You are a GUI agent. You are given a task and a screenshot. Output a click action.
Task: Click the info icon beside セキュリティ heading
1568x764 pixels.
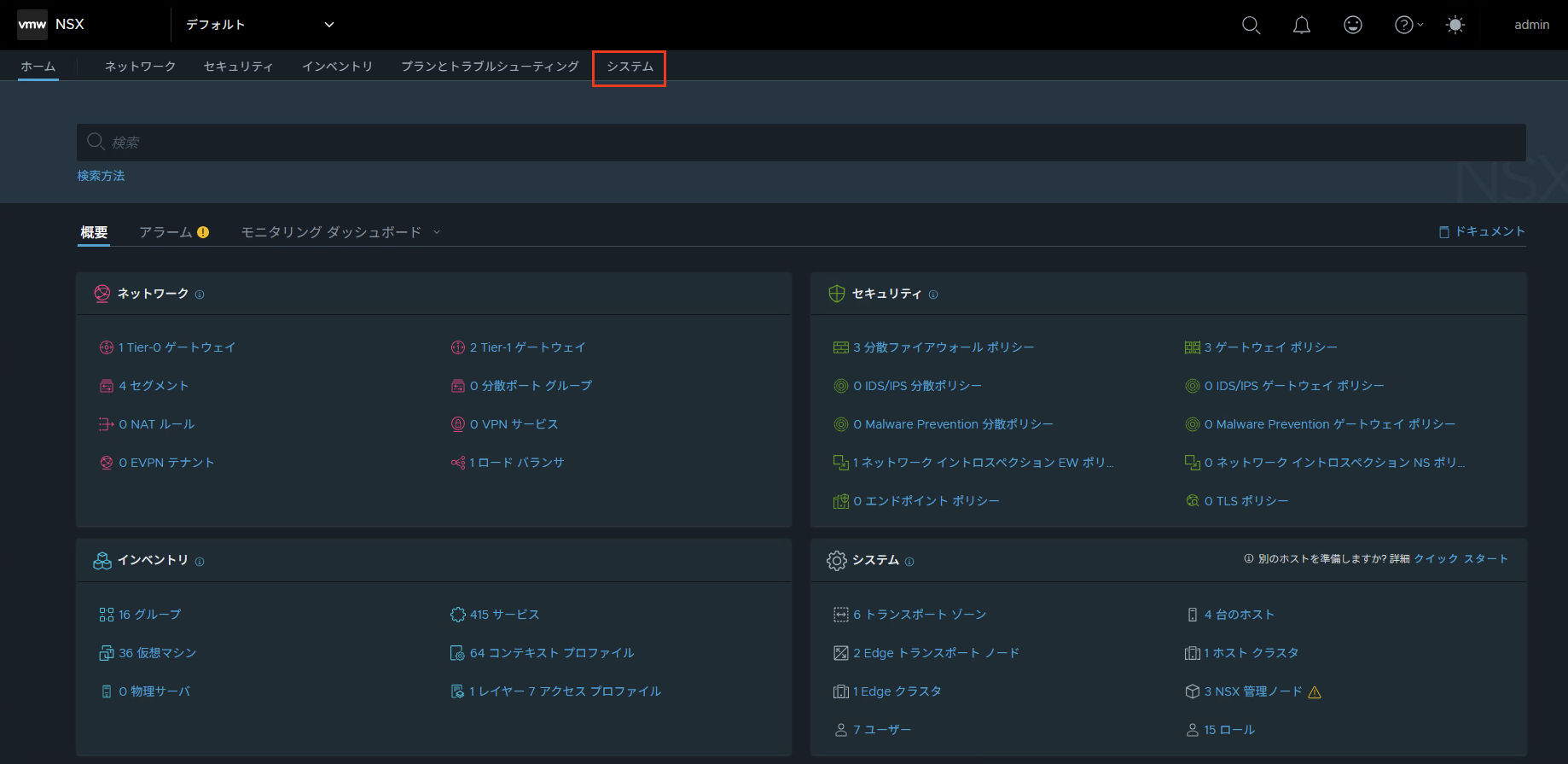933,295
